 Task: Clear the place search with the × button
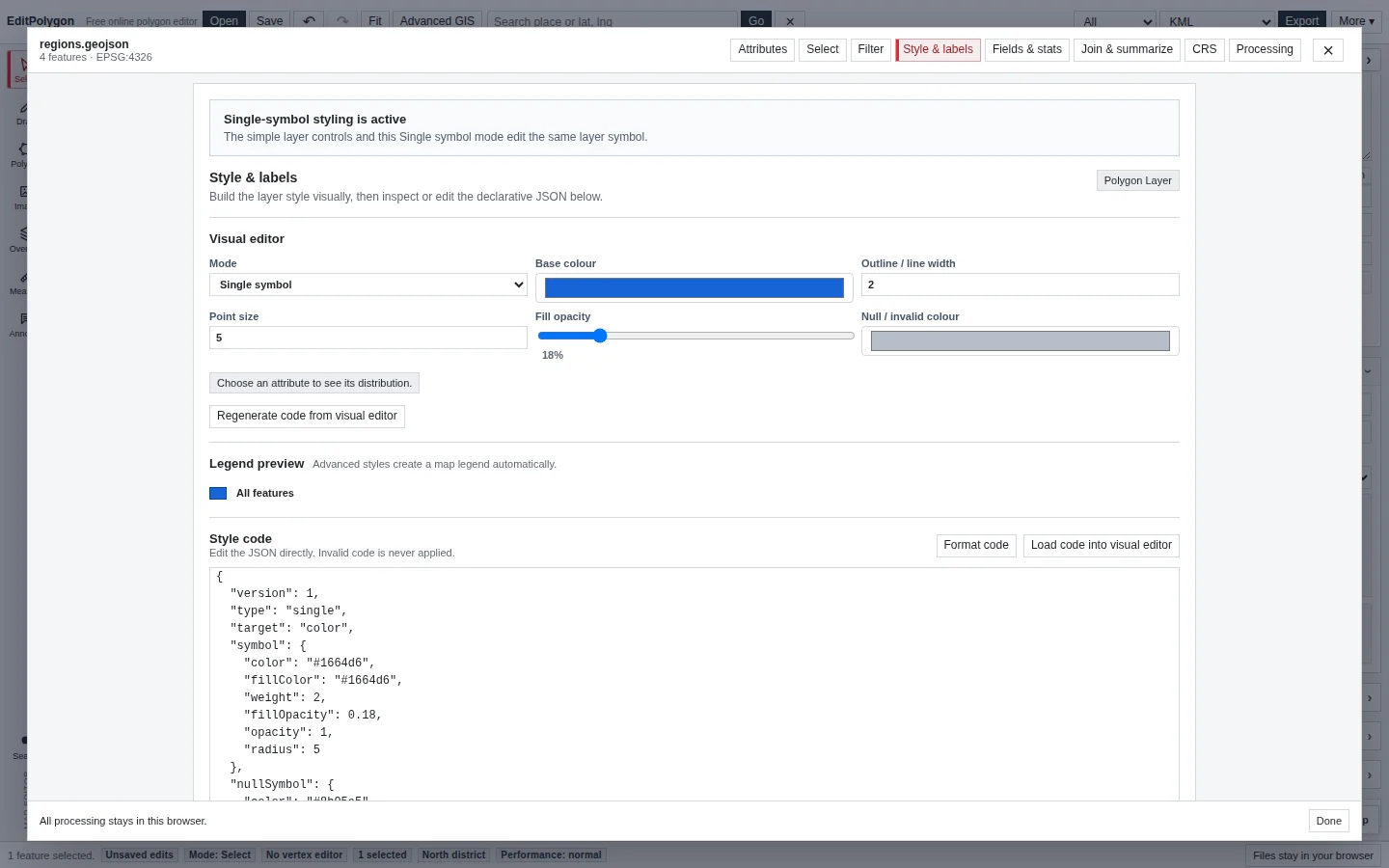[x=790, y=20]
